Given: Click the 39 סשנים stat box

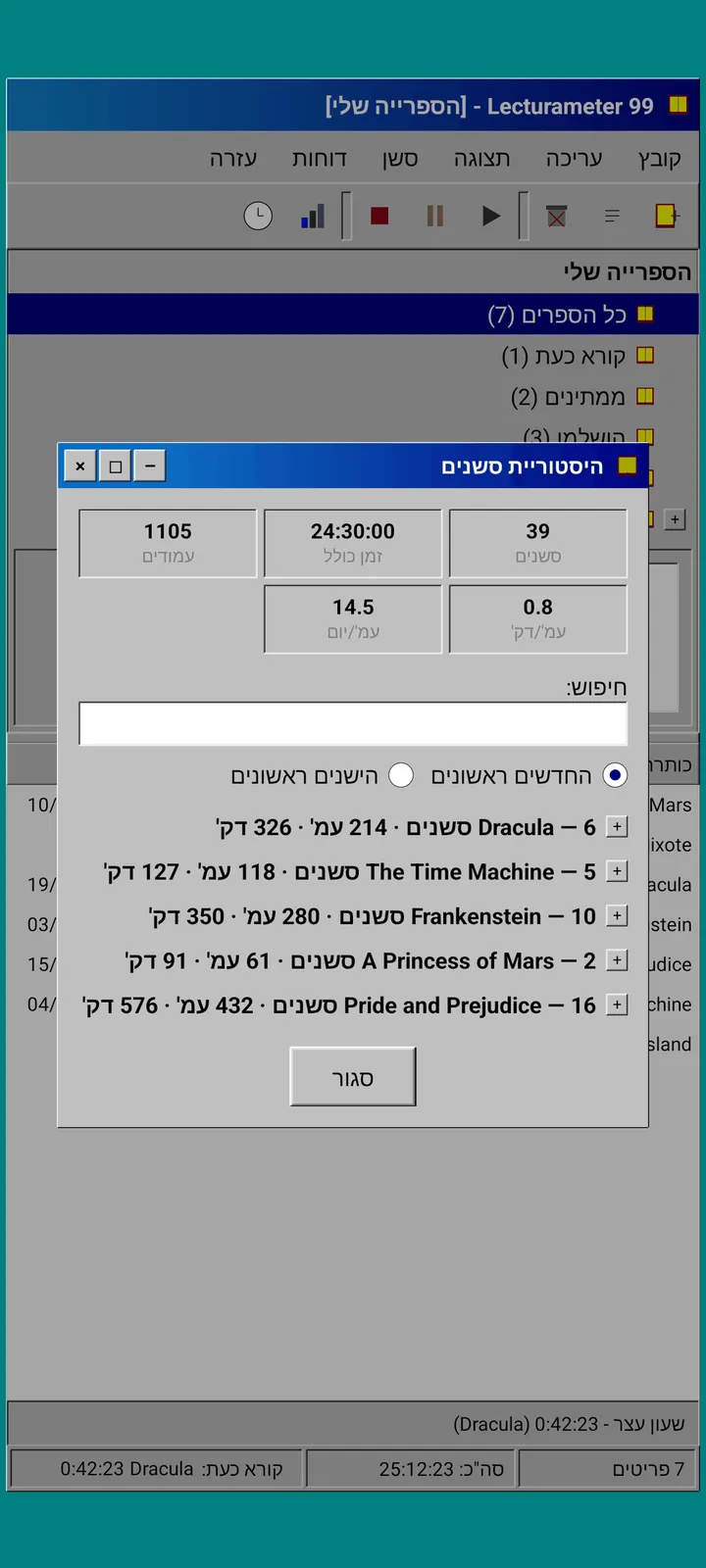Looking at the screenshot, I should point(538,543).
